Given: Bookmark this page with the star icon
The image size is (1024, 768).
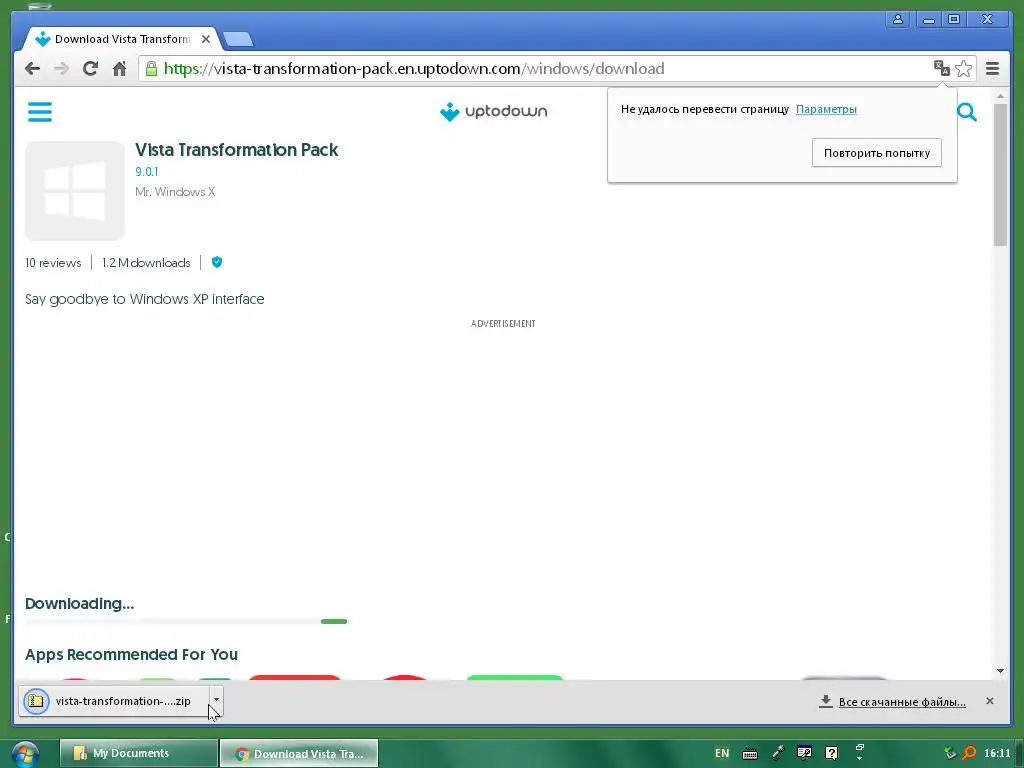Looking at the screenshot, I should [x=963, y=69].
